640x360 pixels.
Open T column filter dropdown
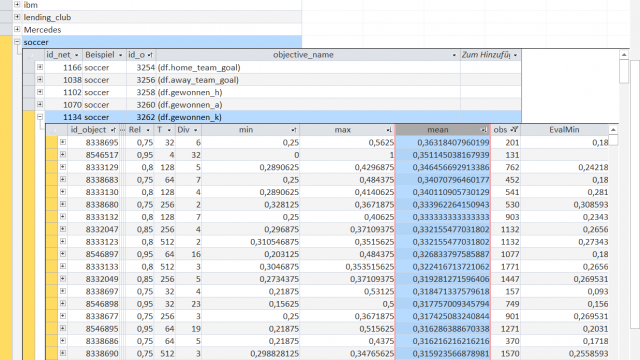[169, 130]
